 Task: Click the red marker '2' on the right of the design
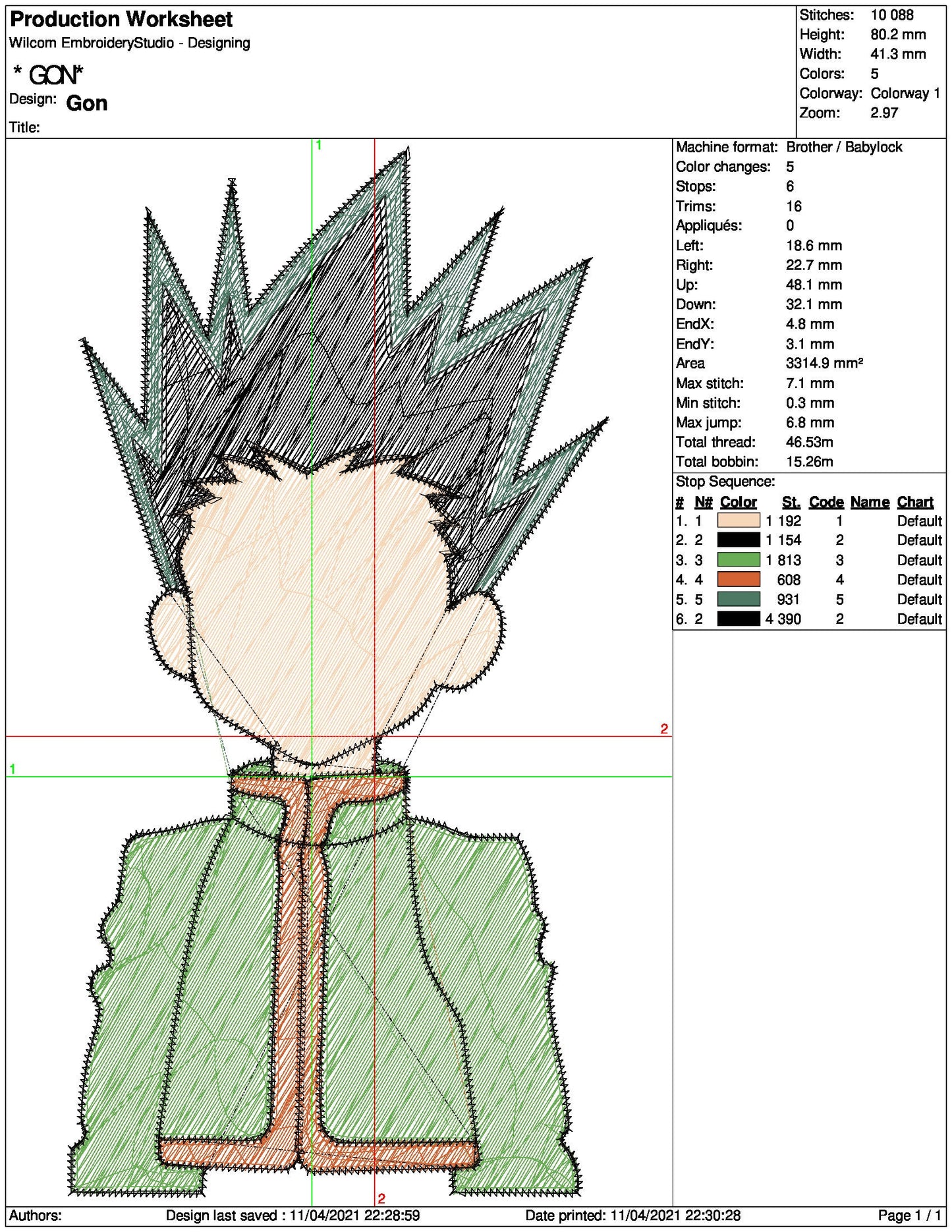click(664, 729)
